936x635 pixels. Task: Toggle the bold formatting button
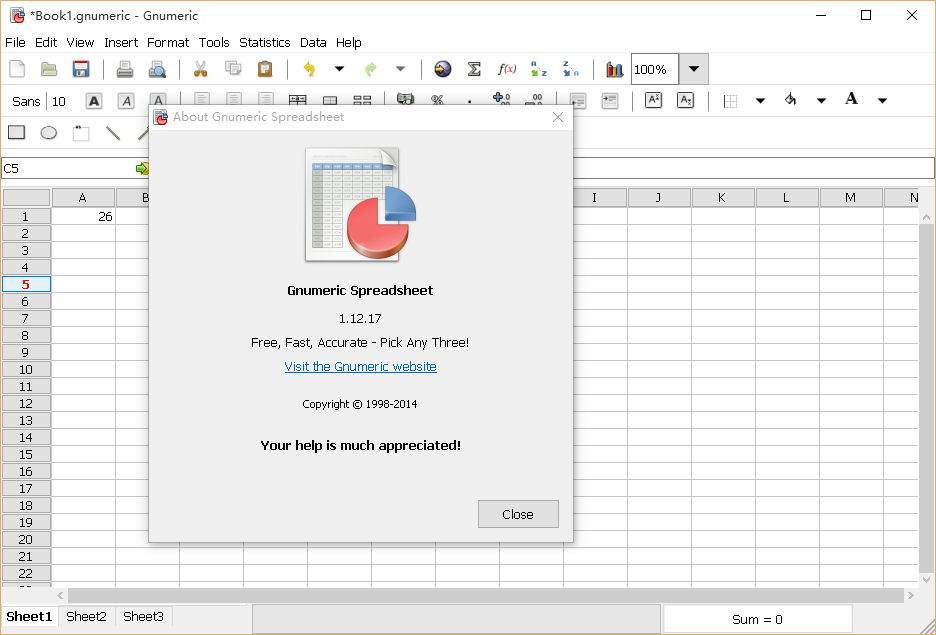pyautogui.click(x=94, y=101)
